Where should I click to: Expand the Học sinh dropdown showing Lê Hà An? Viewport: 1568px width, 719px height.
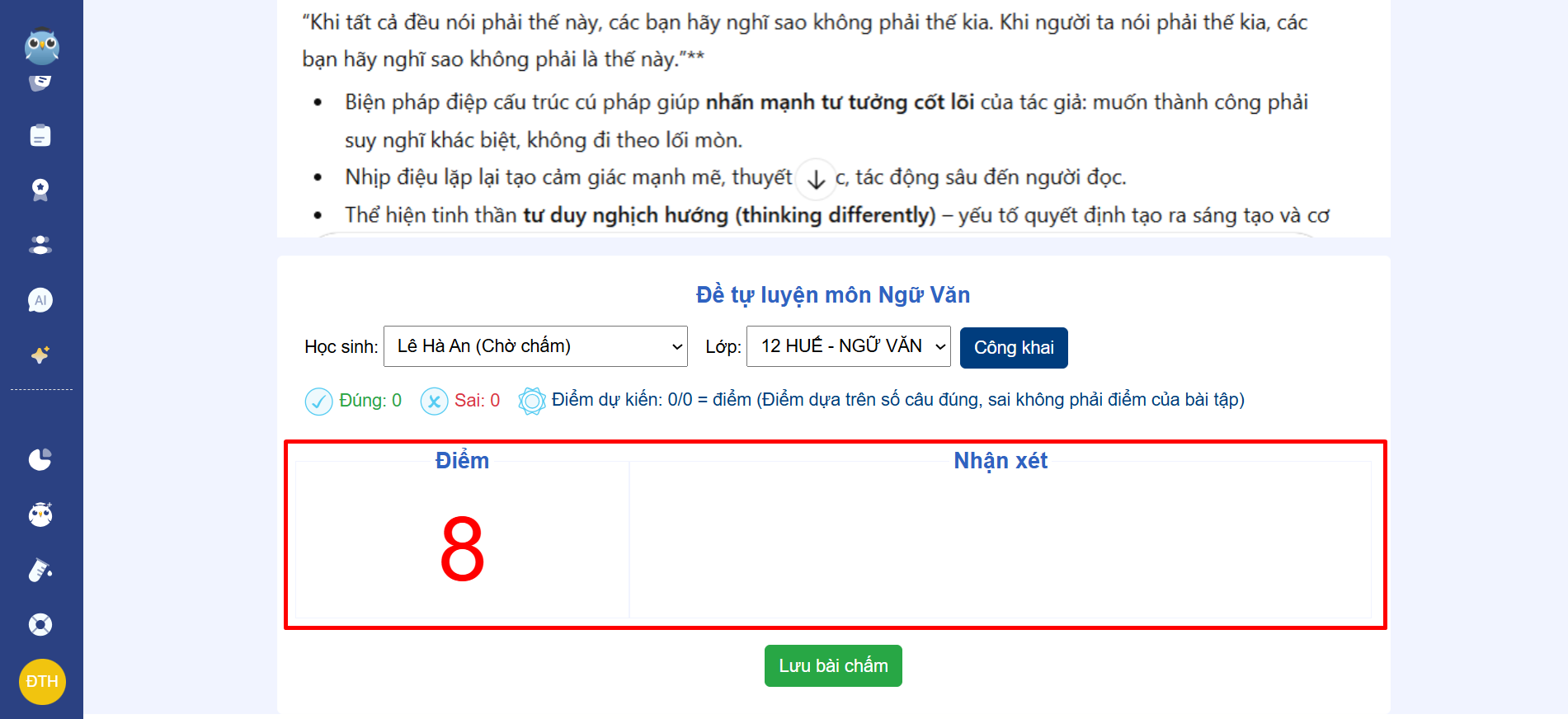[x=536, y=346]
